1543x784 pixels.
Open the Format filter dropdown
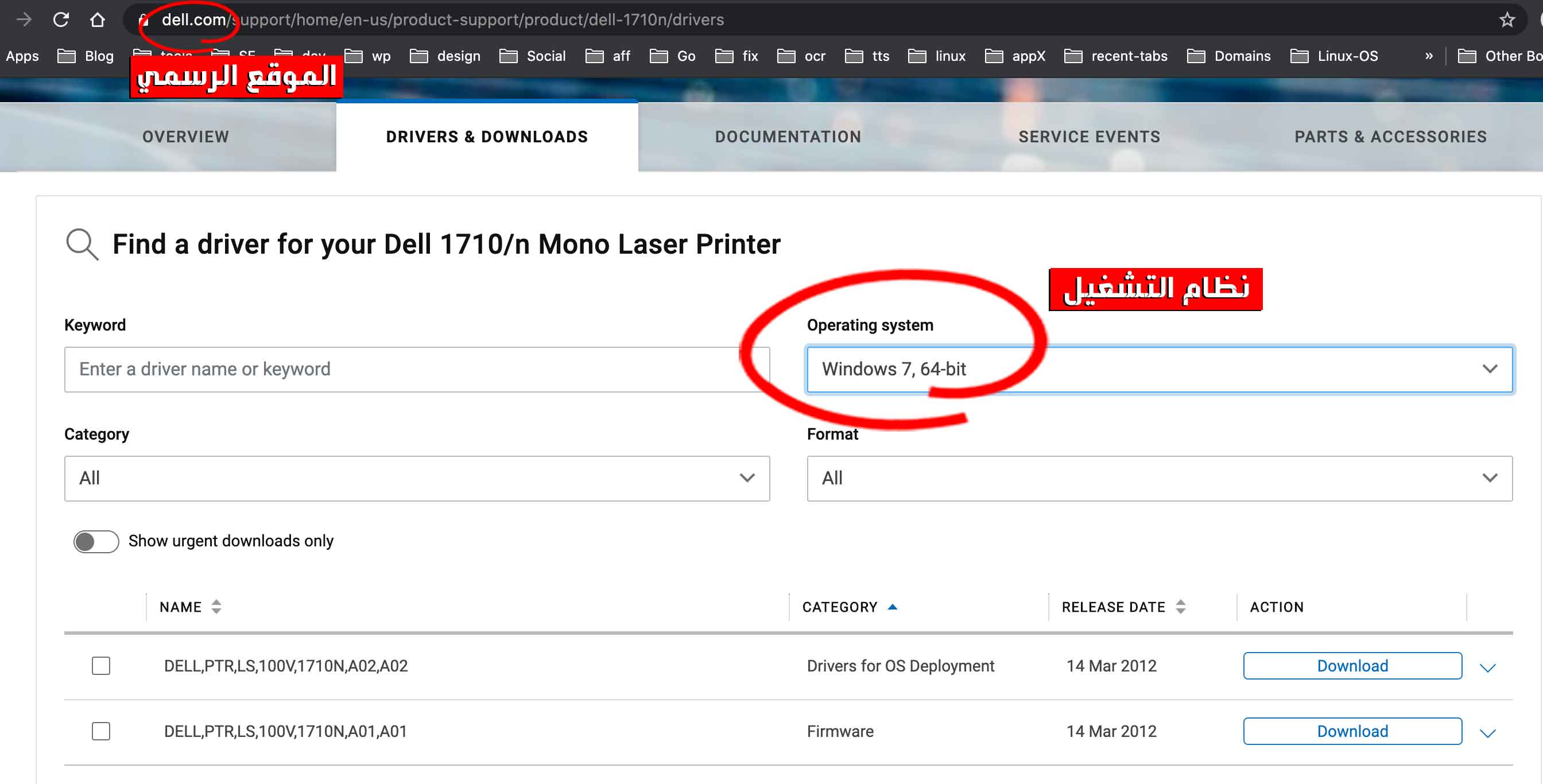[1160, 478]
